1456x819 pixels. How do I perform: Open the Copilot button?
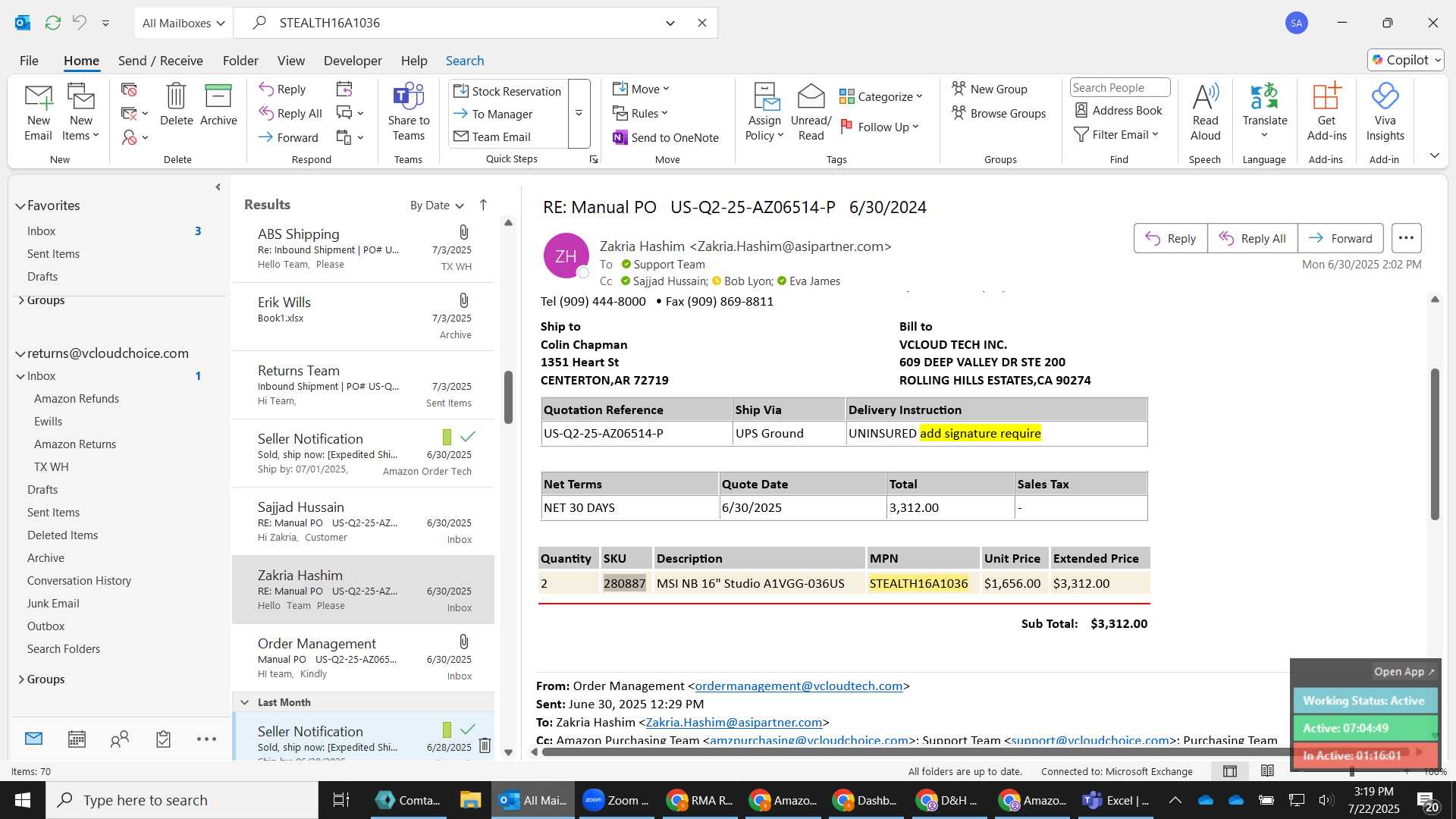click(1405, 60)
